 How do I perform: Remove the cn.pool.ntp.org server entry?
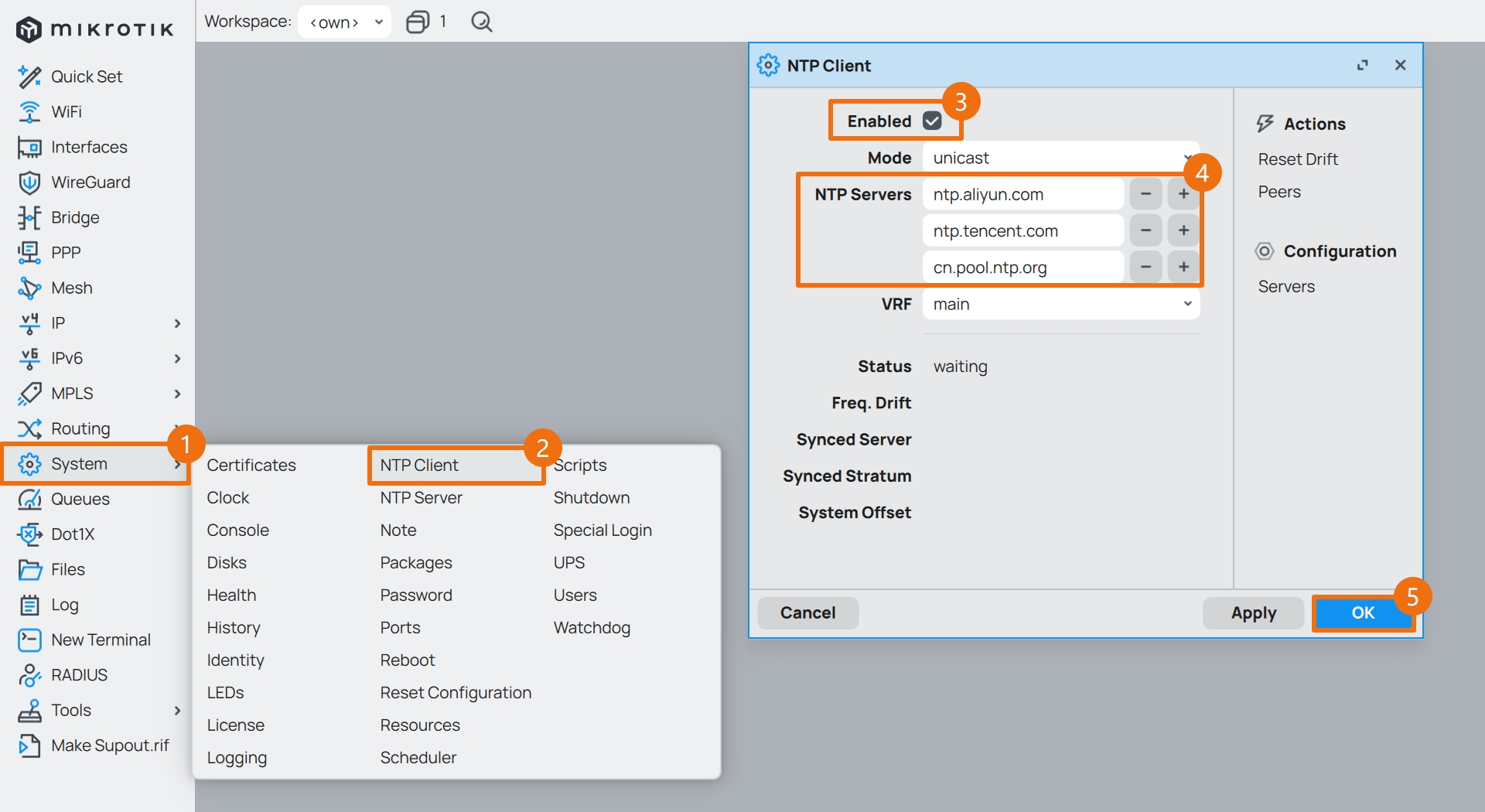tap(1145, 268)
